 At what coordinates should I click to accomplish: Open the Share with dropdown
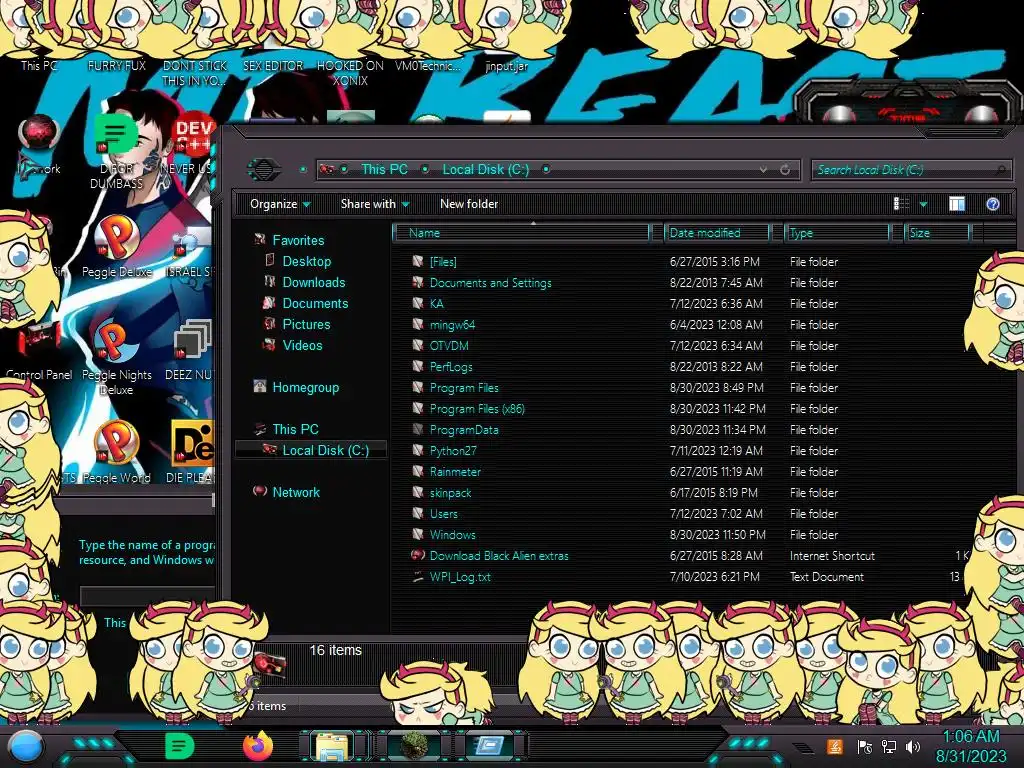click(375, 204)
